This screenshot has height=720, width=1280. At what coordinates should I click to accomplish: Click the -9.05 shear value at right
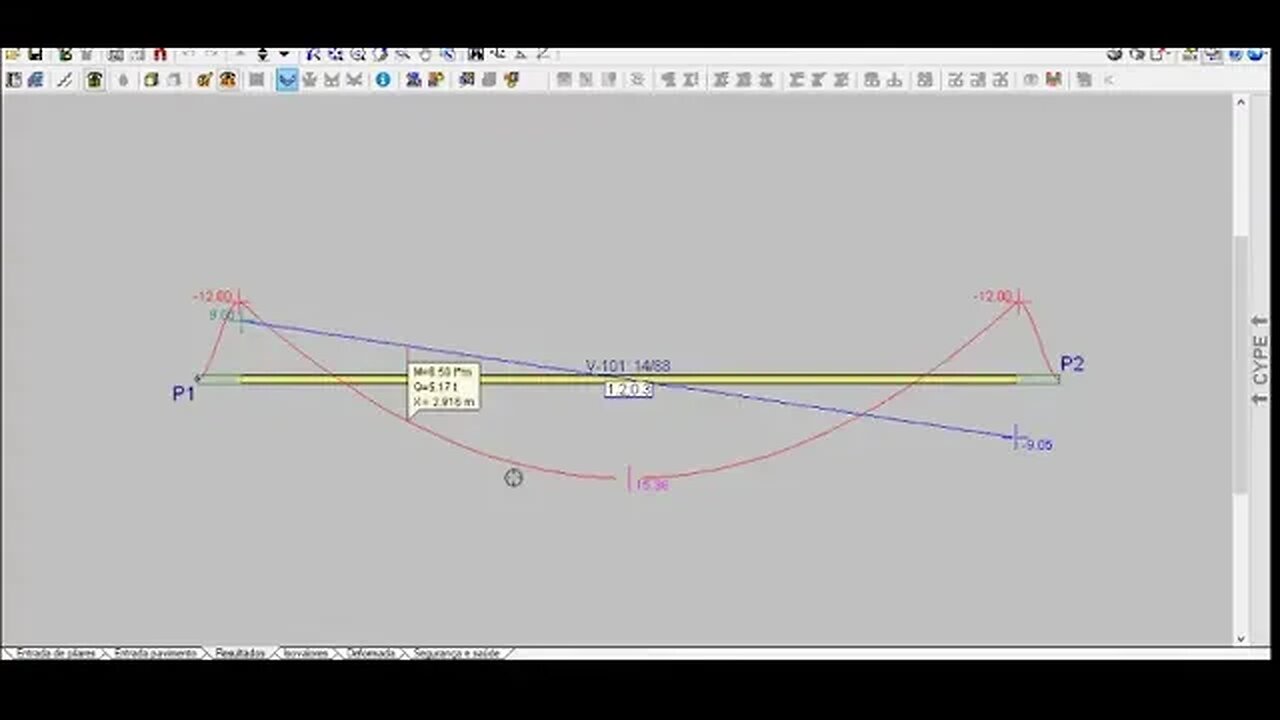1038,445
